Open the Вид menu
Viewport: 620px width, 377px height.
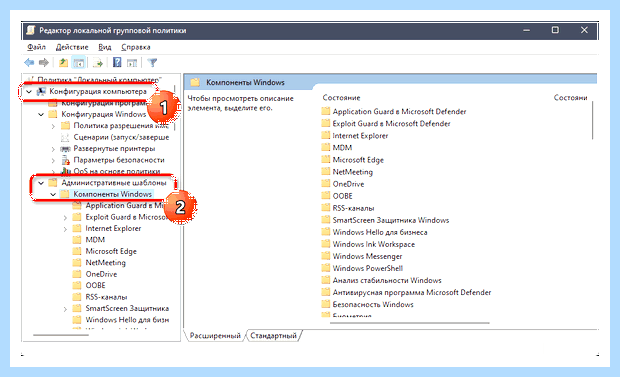(x=105, y=47)
